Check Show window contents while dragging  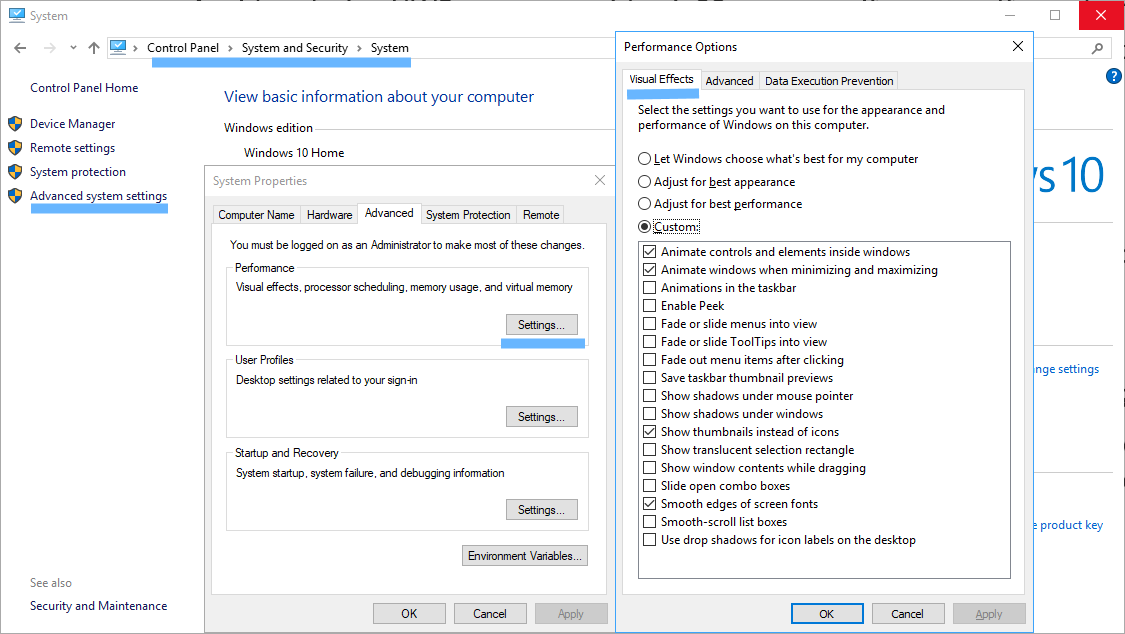tap(649, 468)
